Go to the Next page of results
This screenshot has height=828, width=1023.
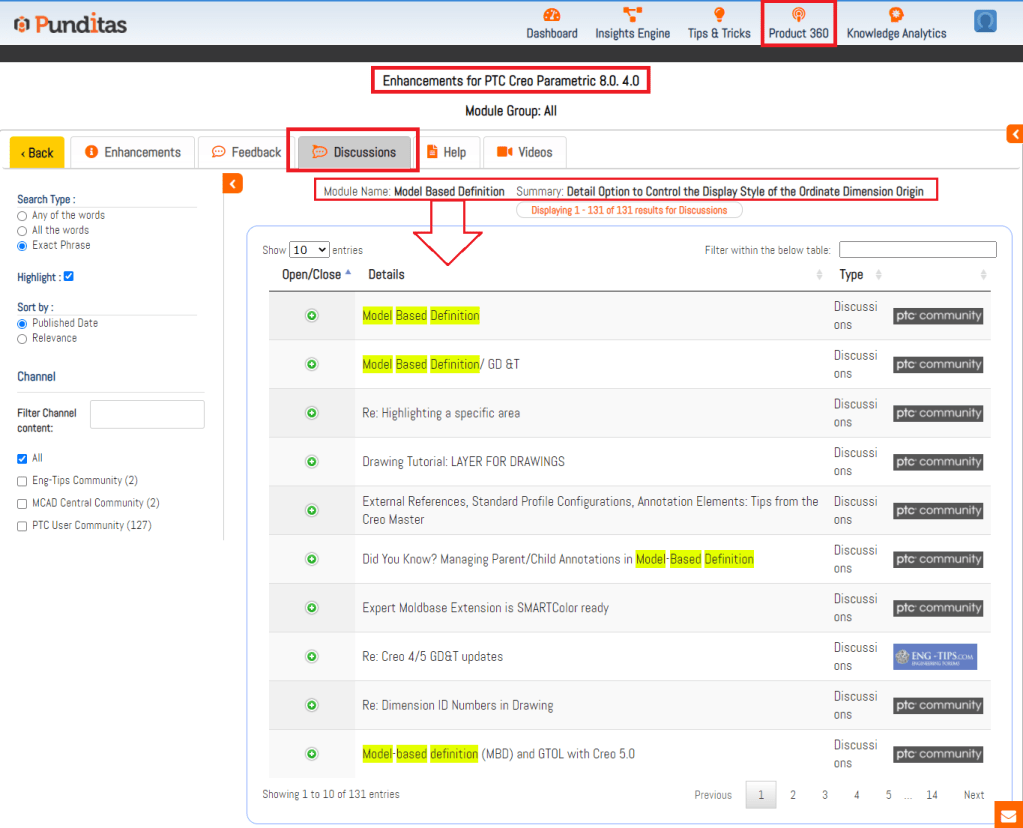(x=973, y=795)
